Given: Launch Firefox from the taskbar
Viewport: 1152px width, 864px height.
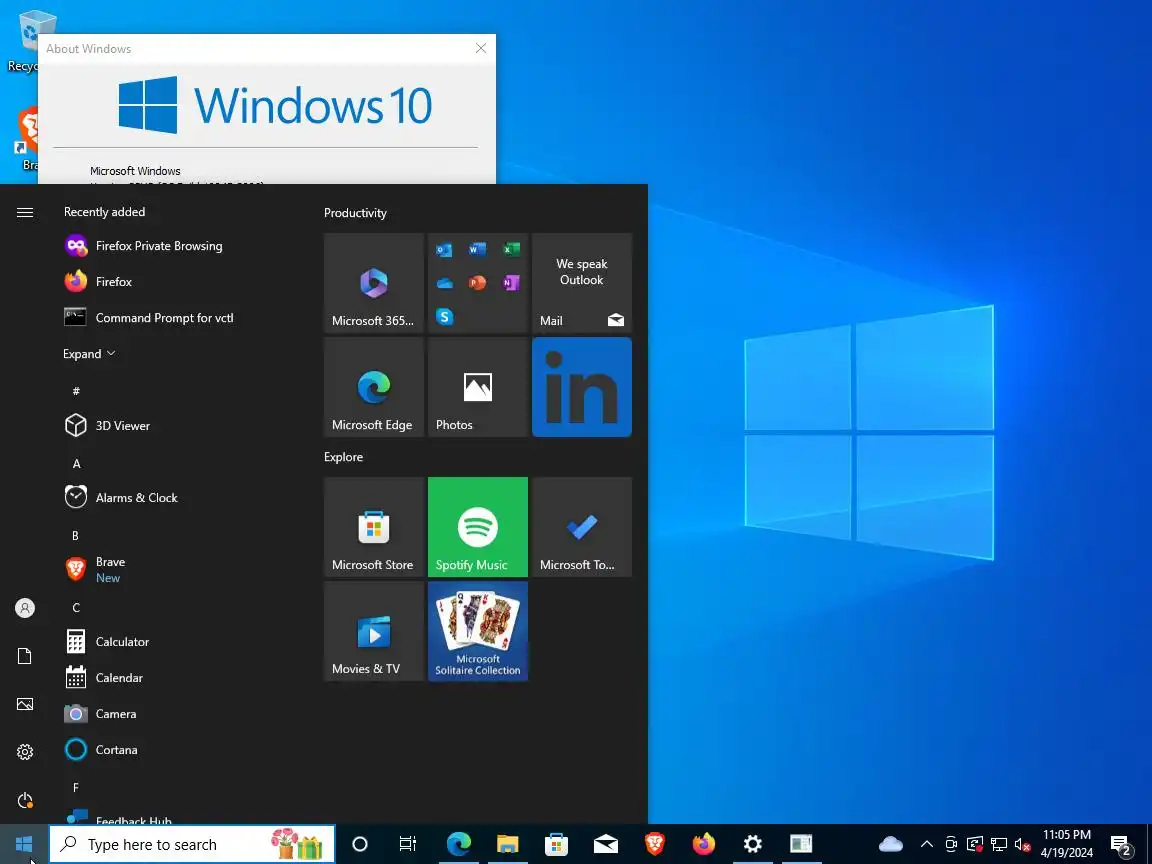Looking at the screenshot, I should pos(704,844).
